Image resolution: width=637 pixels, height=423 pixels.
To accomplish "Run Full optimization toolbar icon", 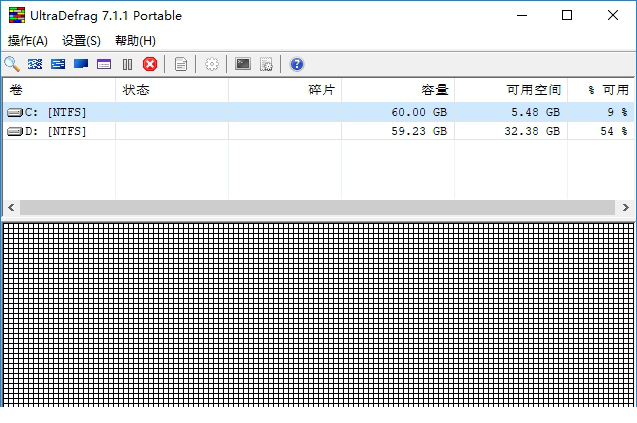I will 81,64.
